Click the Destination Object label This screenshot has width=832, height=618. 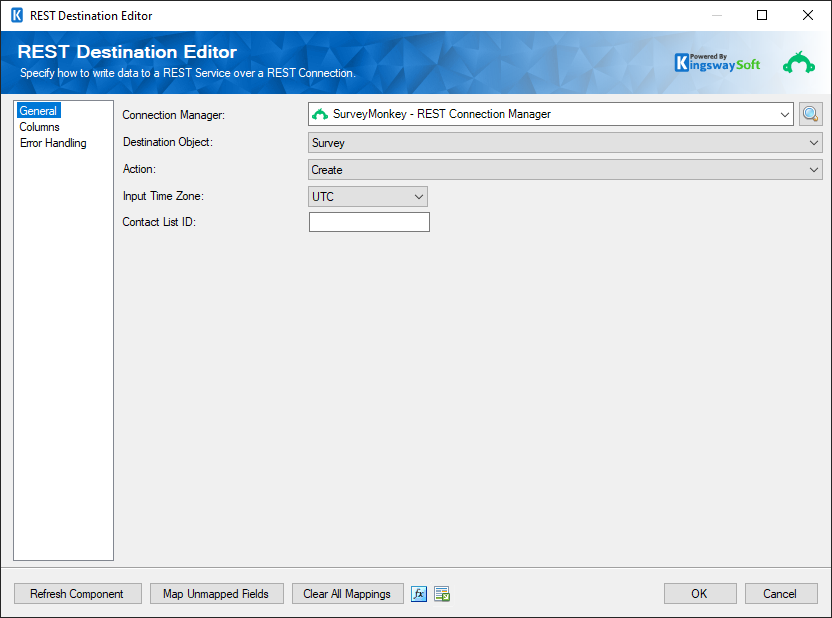coord(168,142)
